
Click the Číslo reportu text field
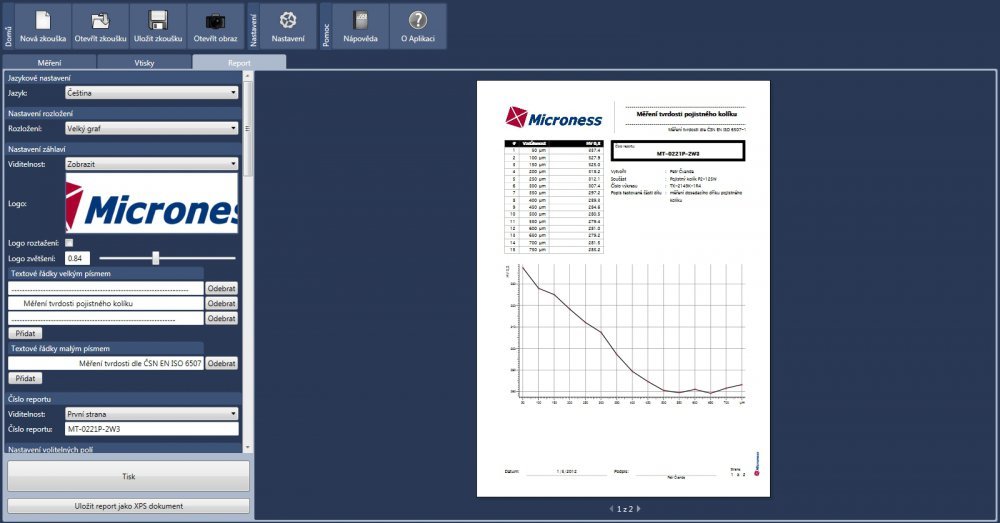point(151,429)
